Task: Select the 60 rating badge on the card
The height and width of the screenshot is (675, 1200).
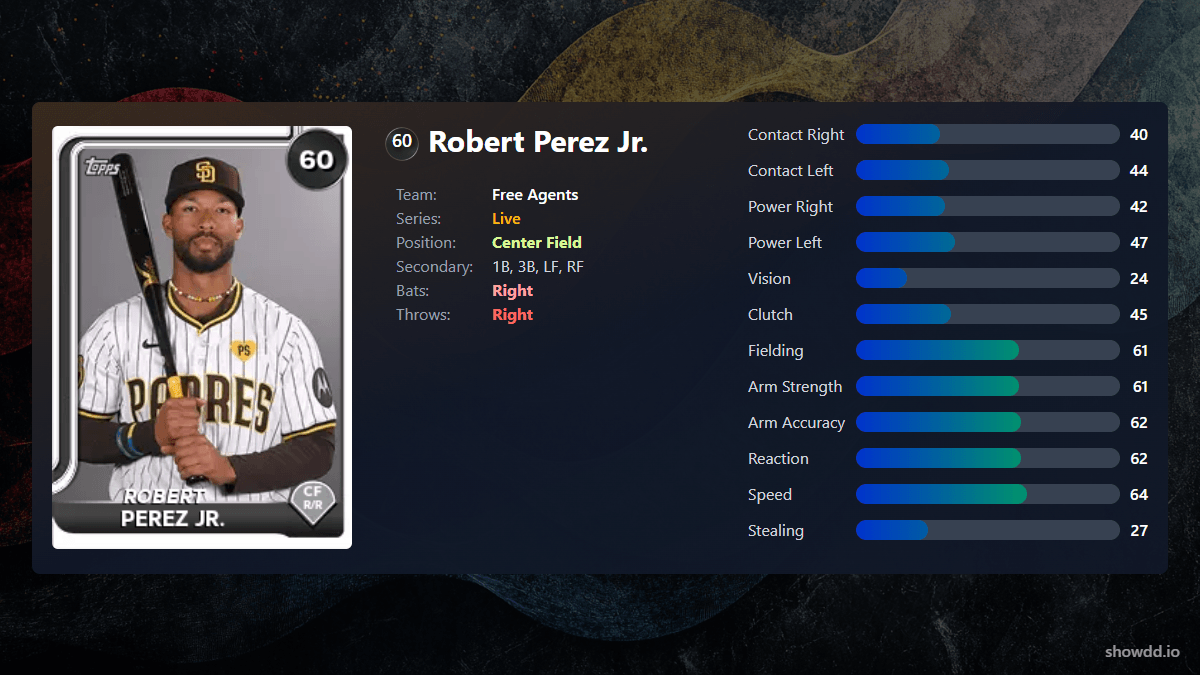Action: click(315, 160)
